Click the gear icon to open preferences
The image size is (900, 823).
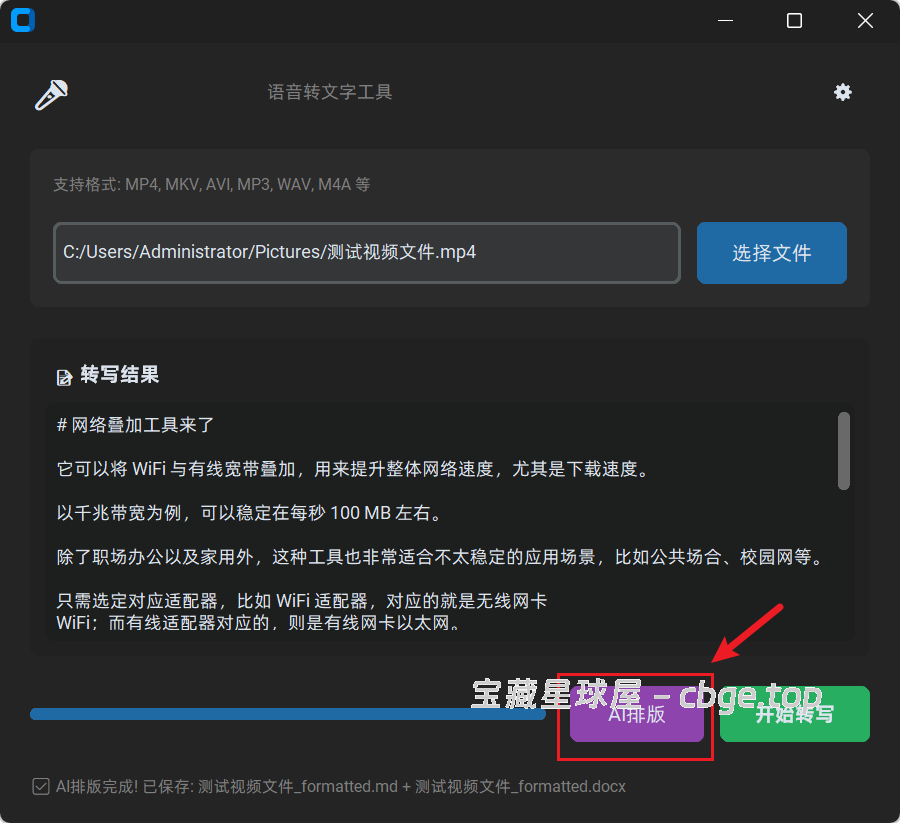tap(843, 92)
